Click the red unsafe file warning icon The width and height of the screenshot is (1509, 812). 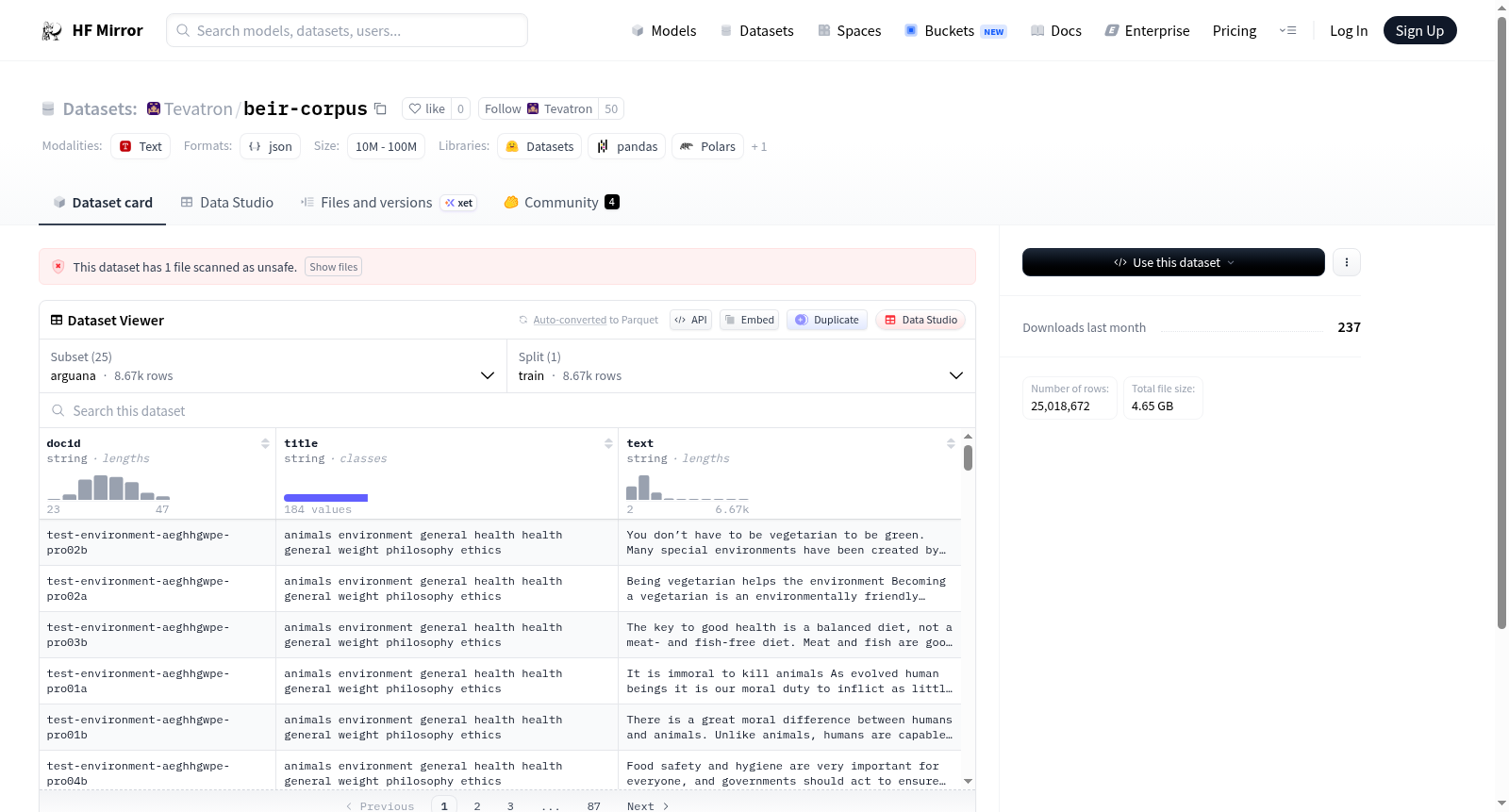pyautogui.click(x=58, y=267)
